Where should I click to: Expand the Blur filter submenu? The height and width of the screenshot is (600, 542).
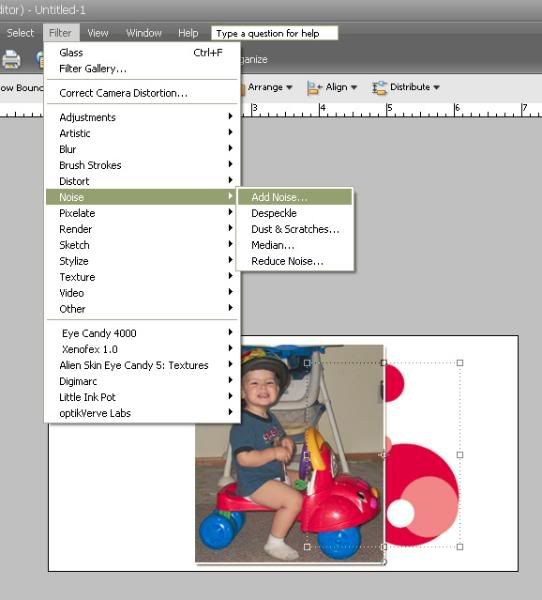(x=142, y=149)
